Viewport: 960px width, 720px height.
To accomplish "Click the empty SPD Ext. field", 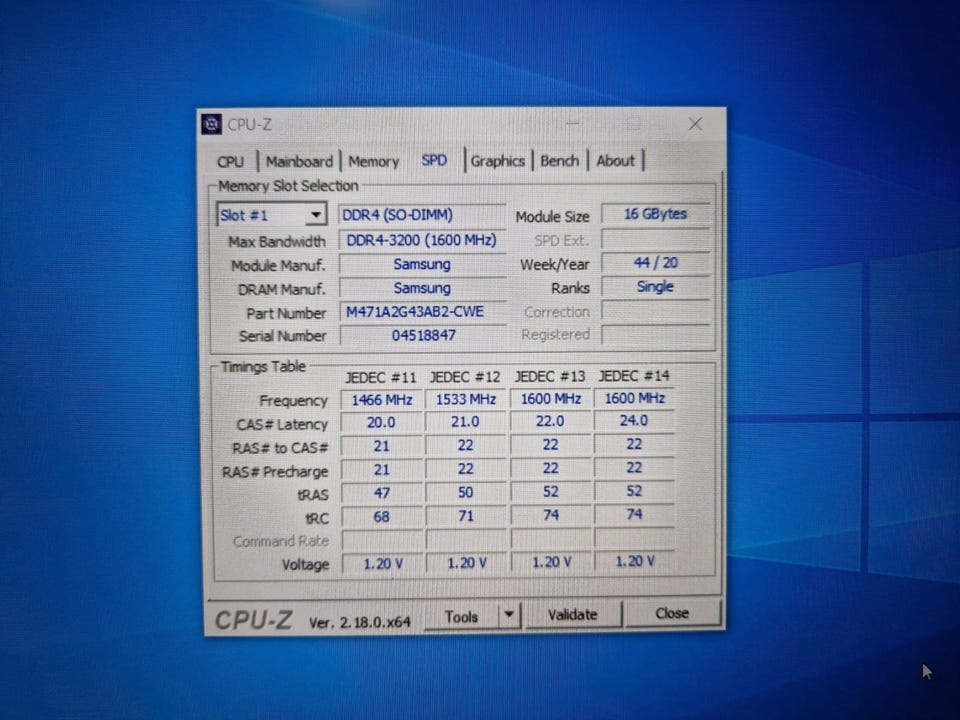I will pos(655,239).
